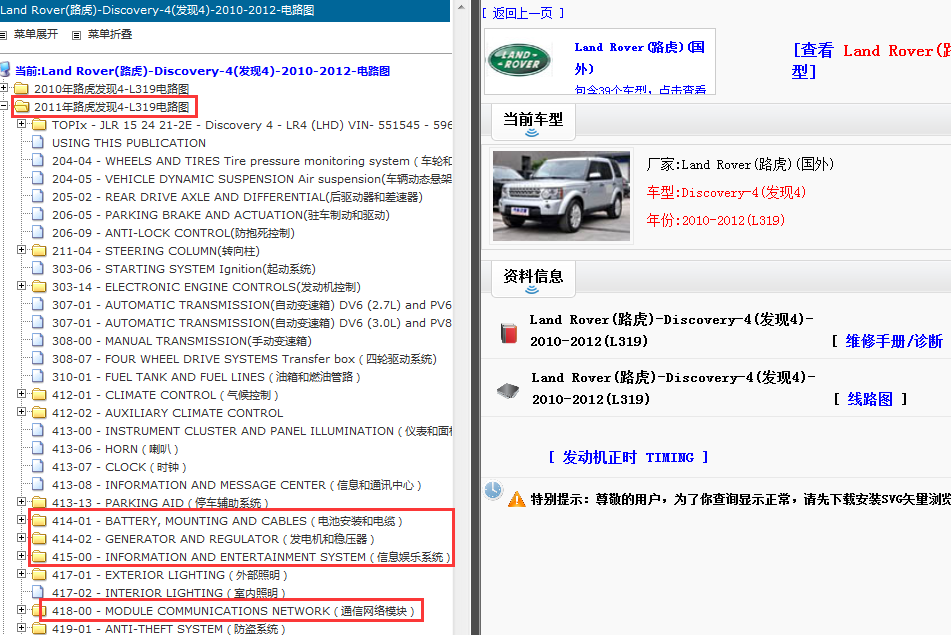Click document icon of 310-01 FUEL TANK

(x=38, y=377)
